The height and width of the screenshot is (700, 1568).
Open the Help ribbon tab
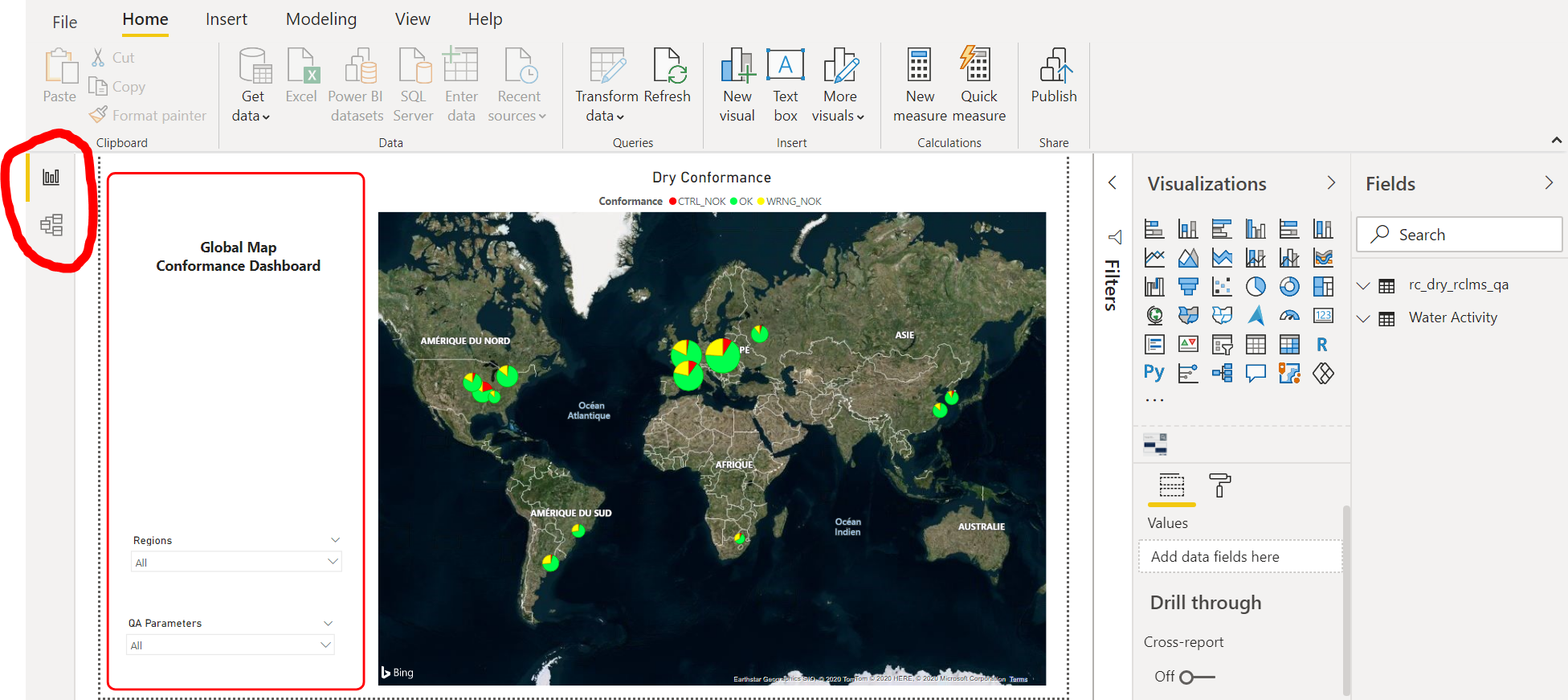(485, 19)
